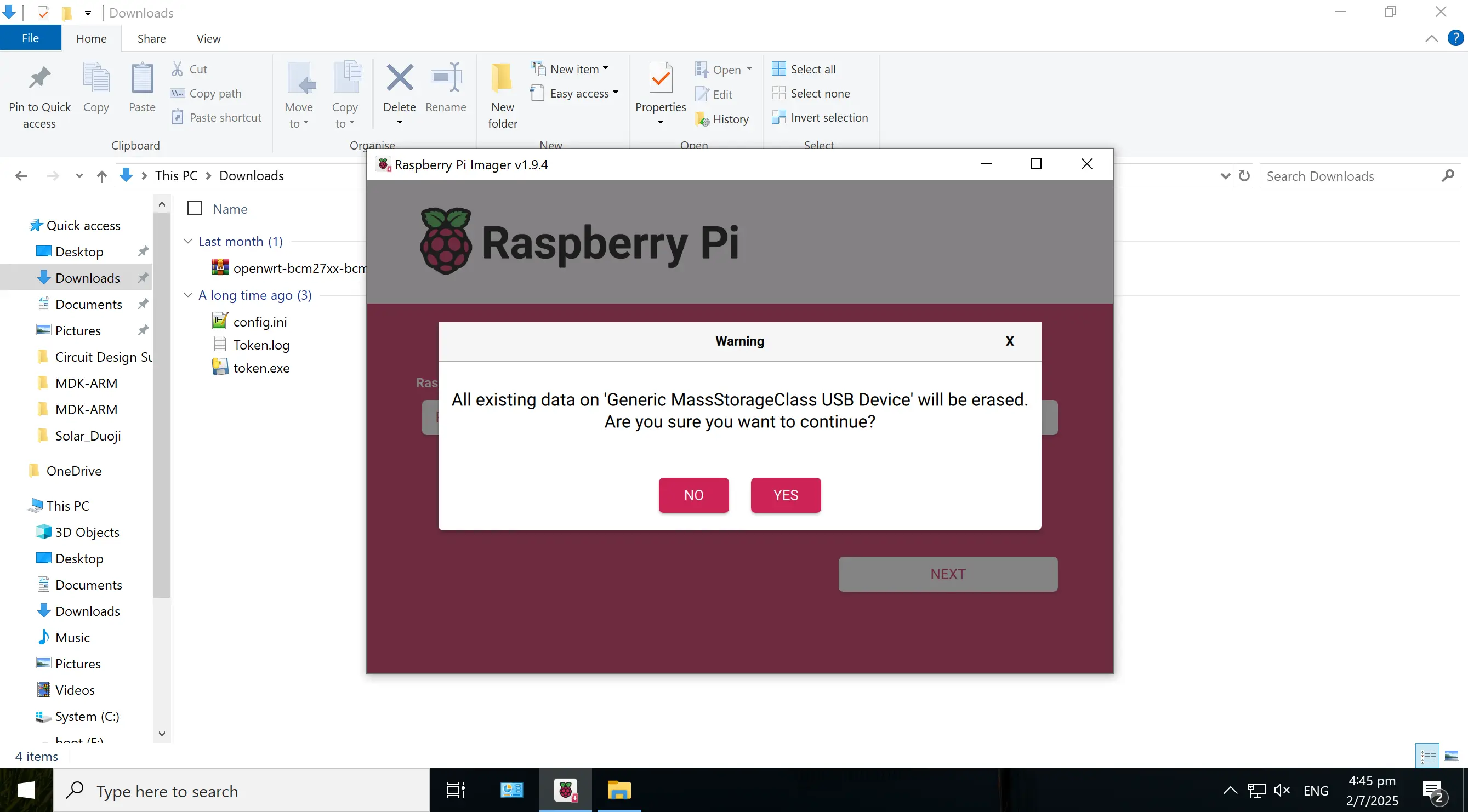Open the Windows Start button
This screenshot has height=812, width=1468.
click(26, 791)
